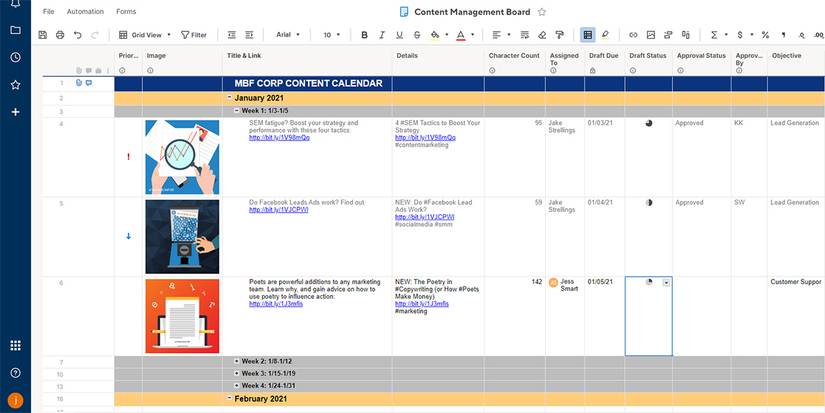
Task: Click the Outdent icon in the toolbar
Action: pos(232,35)
